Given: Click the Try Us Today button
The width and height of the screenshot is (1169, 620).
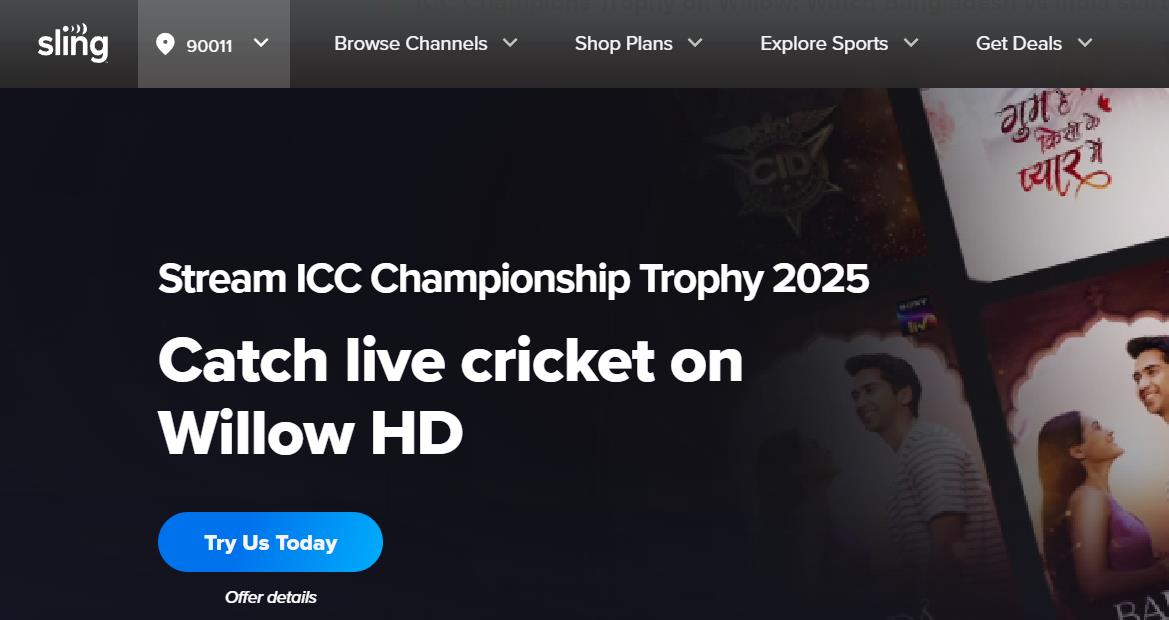Looking at the screenshot, I should pos(271,542).
